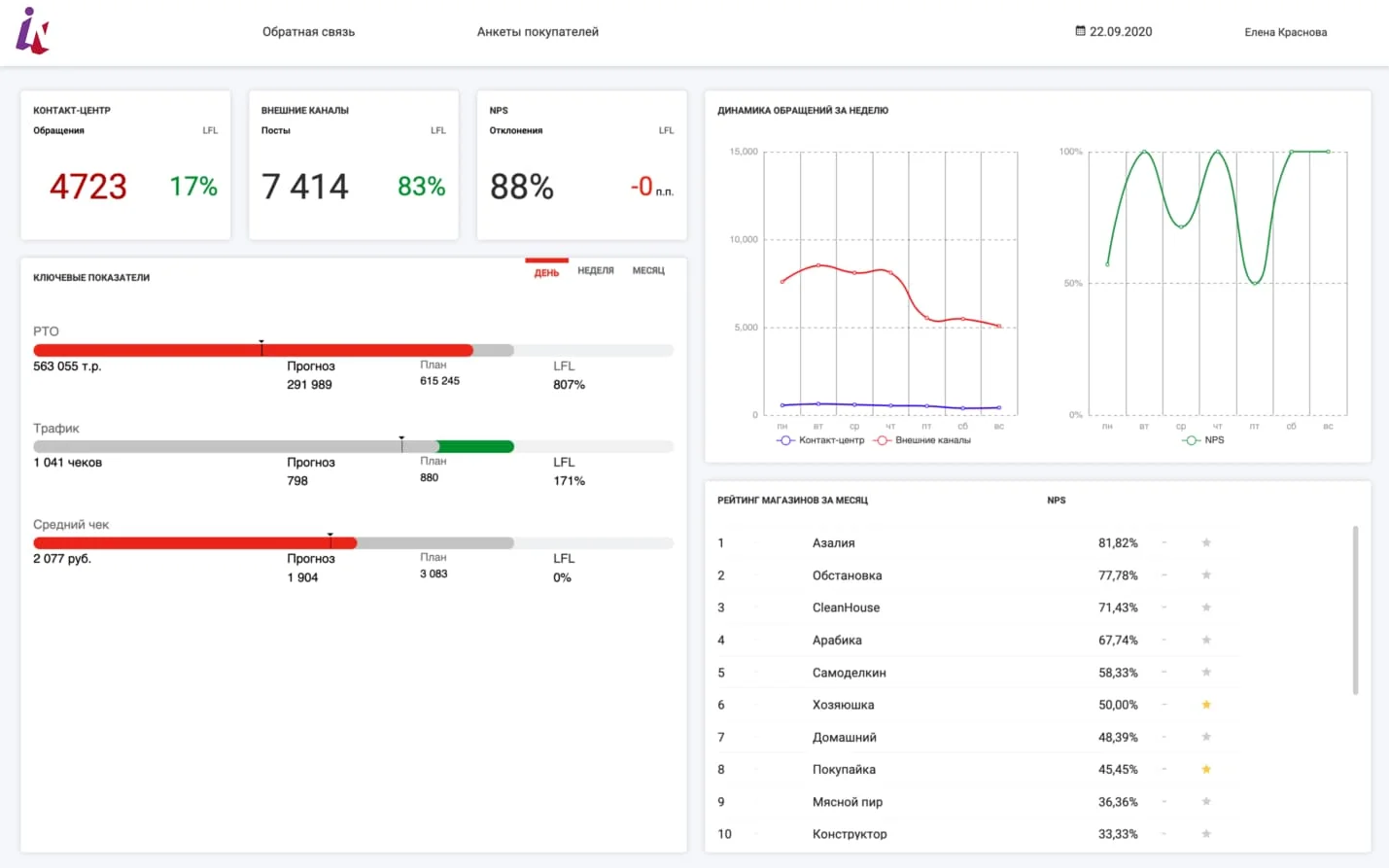Toggle the star for Азалия store

pyautogui.click(x=1206, y=542)
